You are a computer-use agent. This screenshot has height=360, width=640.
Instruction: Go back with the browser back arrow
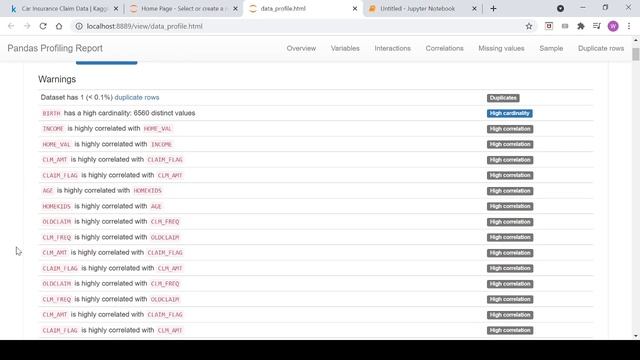pos(11,26)
